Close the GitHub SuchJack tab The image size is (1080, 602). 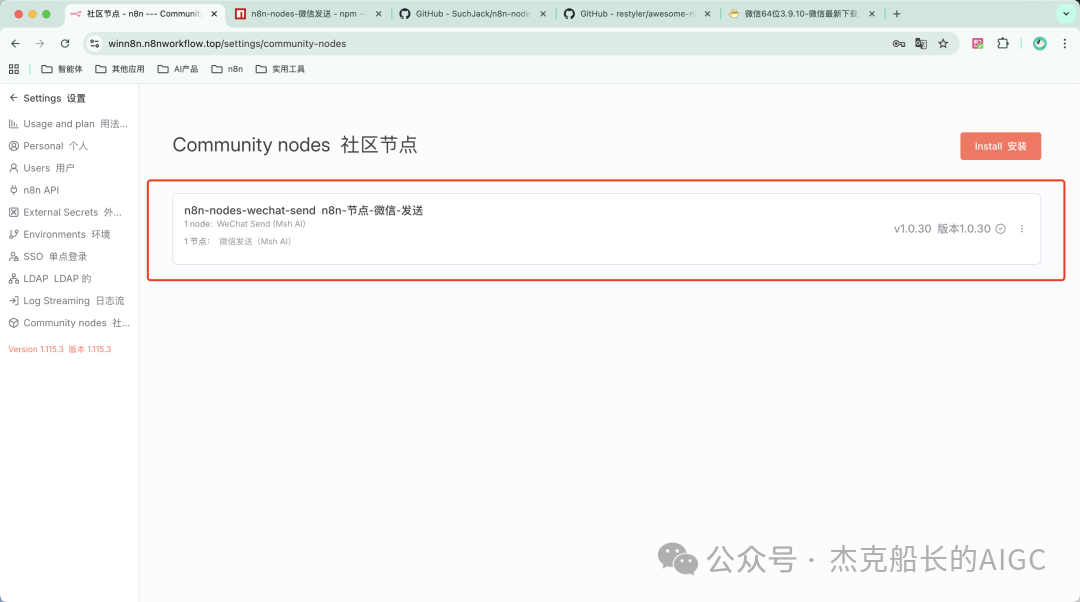pos(543,14)
